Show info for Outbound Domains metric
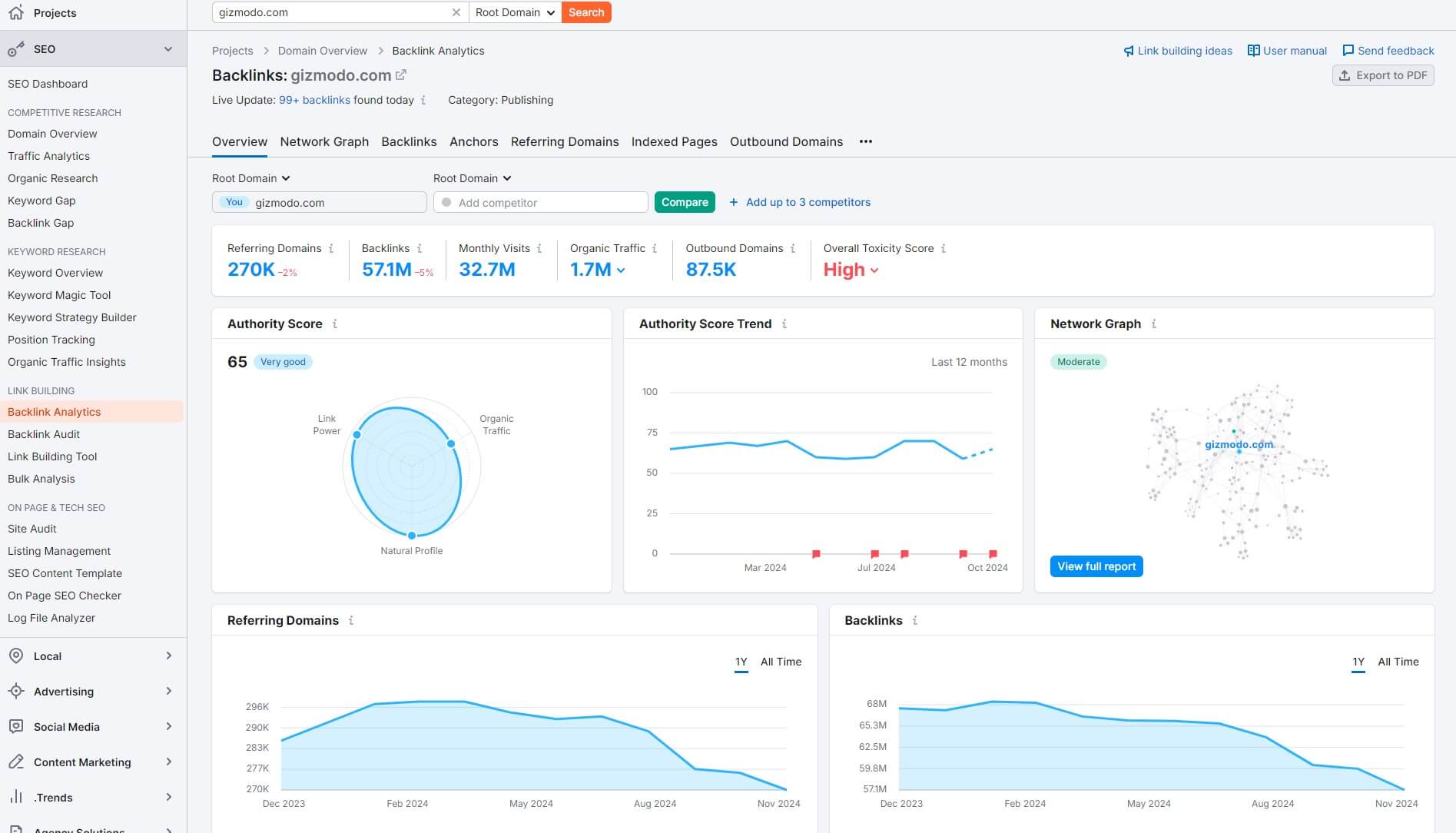Screen dimensions: 1456x833 (x=793, y=248)
